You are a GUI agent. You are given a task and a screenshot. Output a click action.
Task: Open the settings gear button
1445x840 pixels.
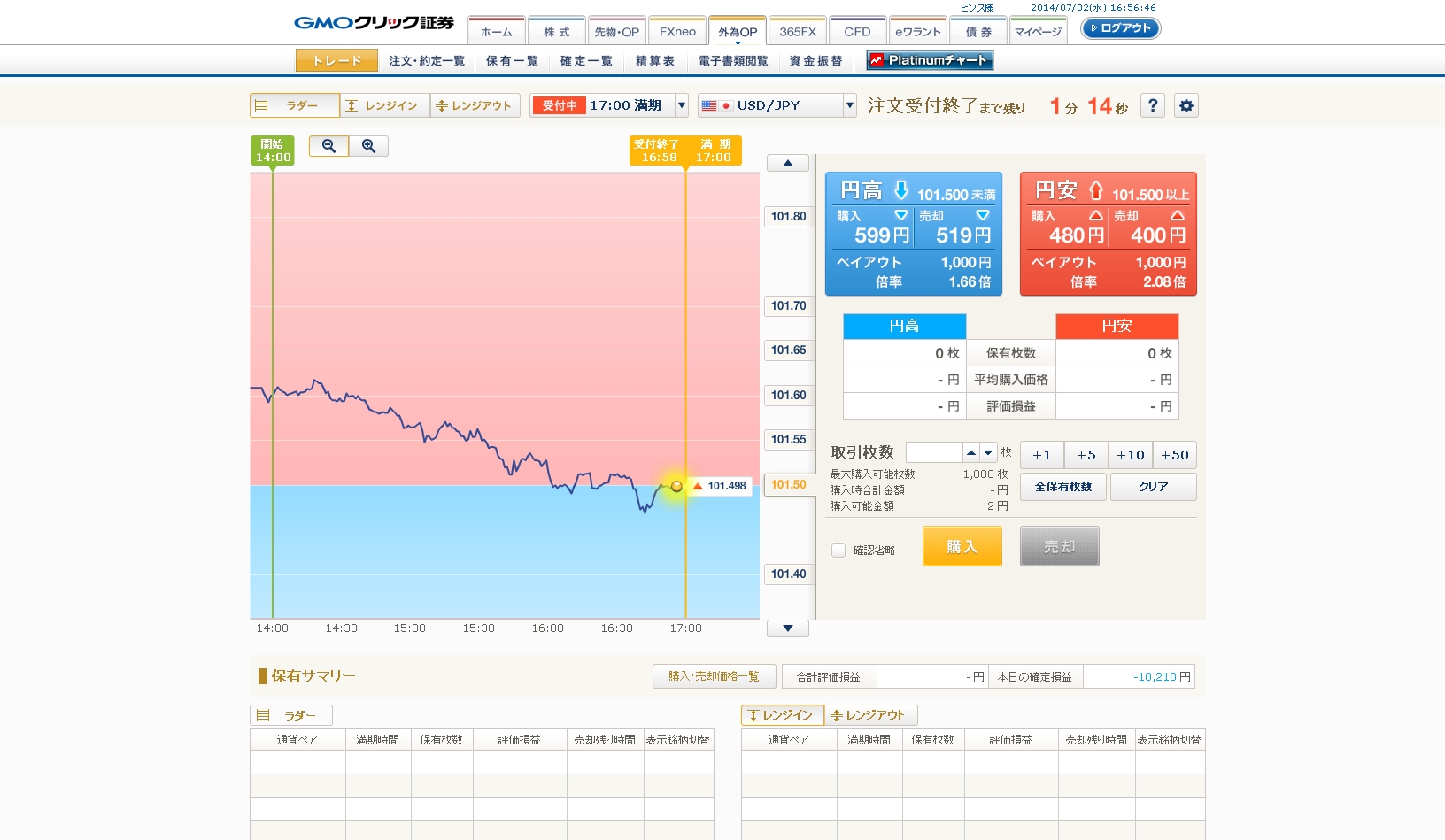coord(1186,105)
